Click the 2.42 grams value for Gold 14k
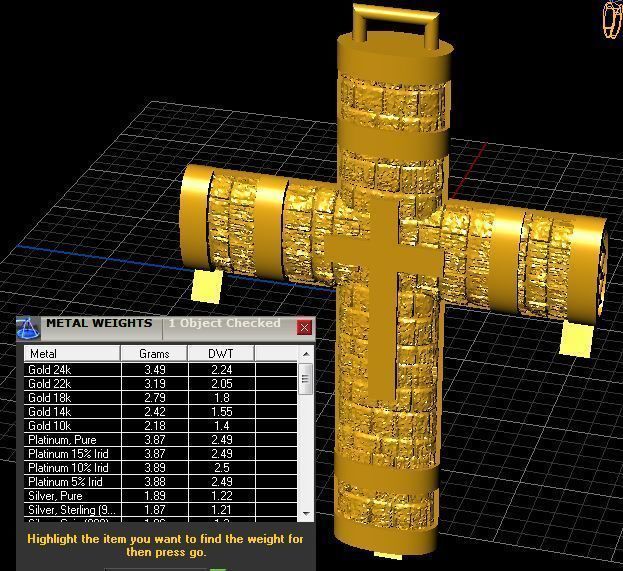 [x=155, y=412]
